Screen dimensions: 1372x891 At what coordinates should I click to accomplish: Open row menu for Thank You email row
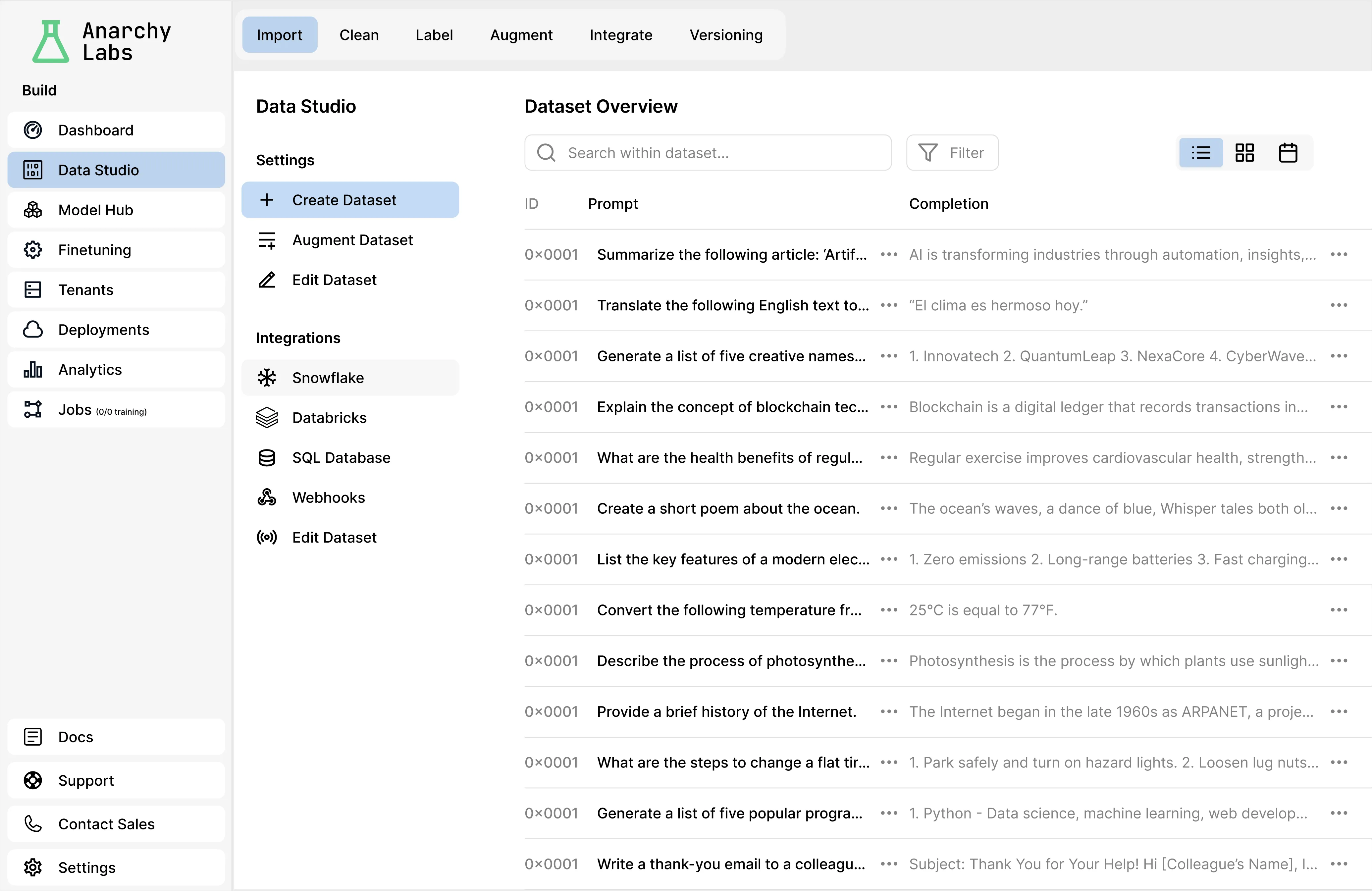(1339, 864)
